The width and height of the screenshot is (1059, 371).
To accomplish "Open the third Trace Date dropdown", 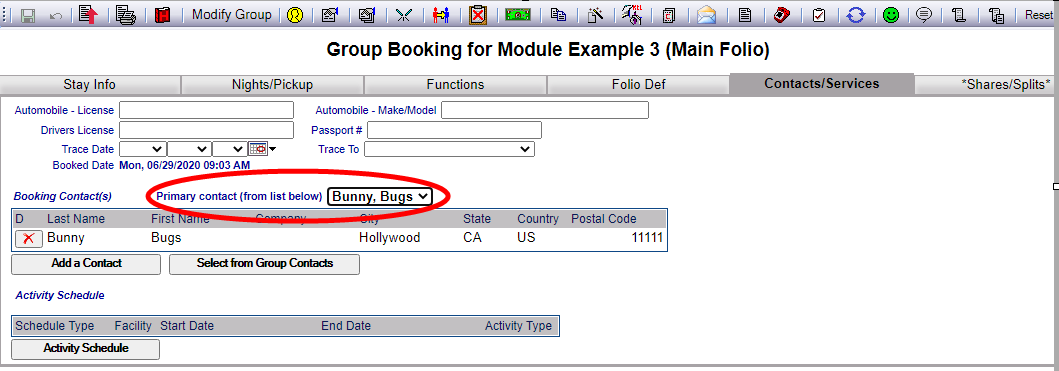I will pyautogui.click(x=230, y=149).
